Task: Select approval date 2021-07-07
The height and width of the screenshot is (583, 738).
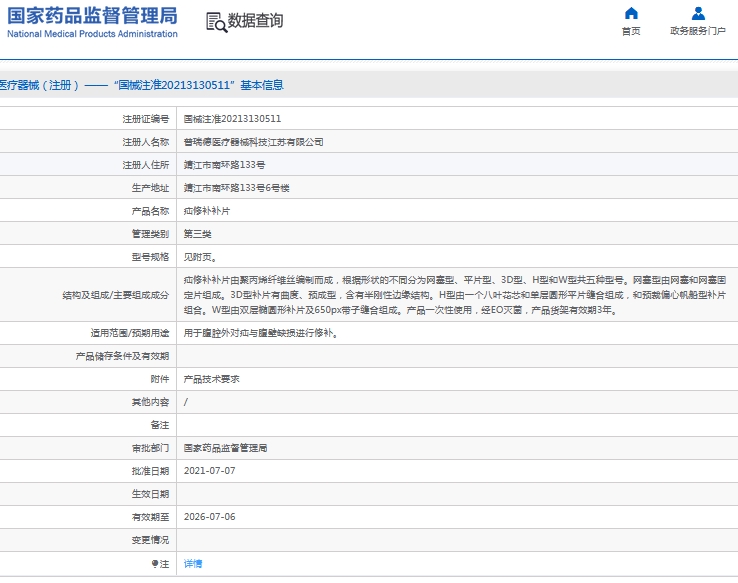Action: point(209,471)
